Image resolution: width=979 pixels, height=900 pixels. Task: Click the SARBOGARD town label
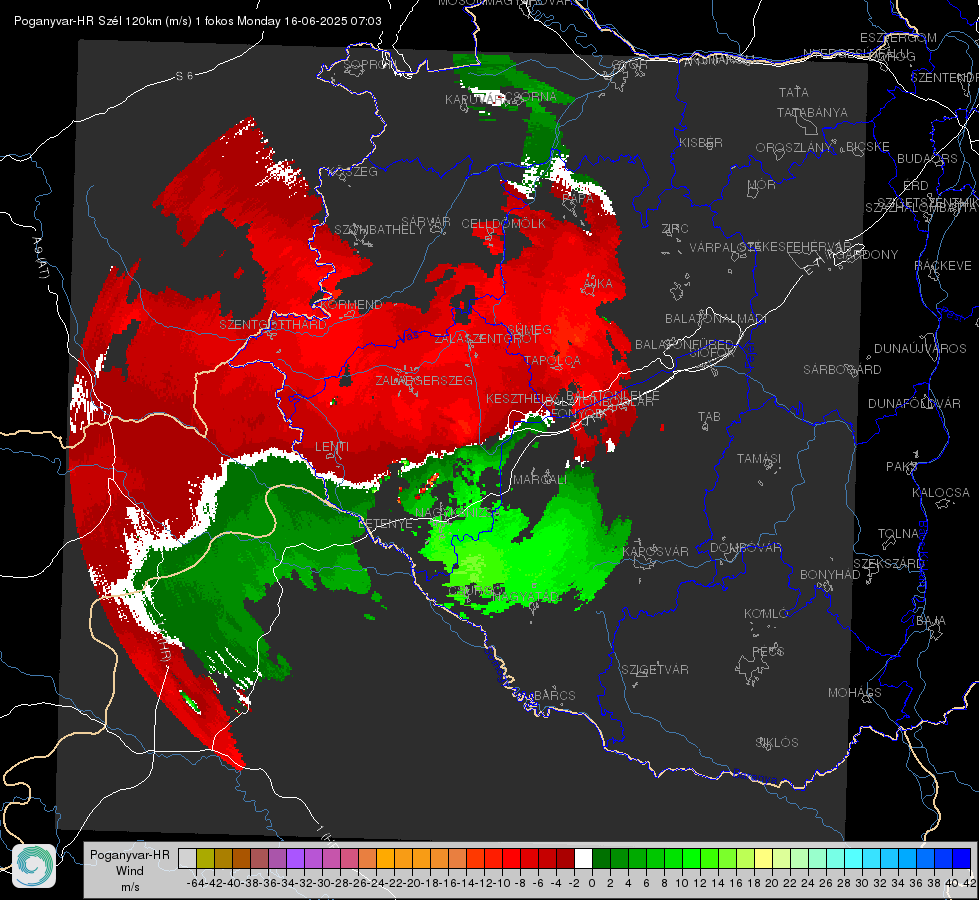coord(842,370)
